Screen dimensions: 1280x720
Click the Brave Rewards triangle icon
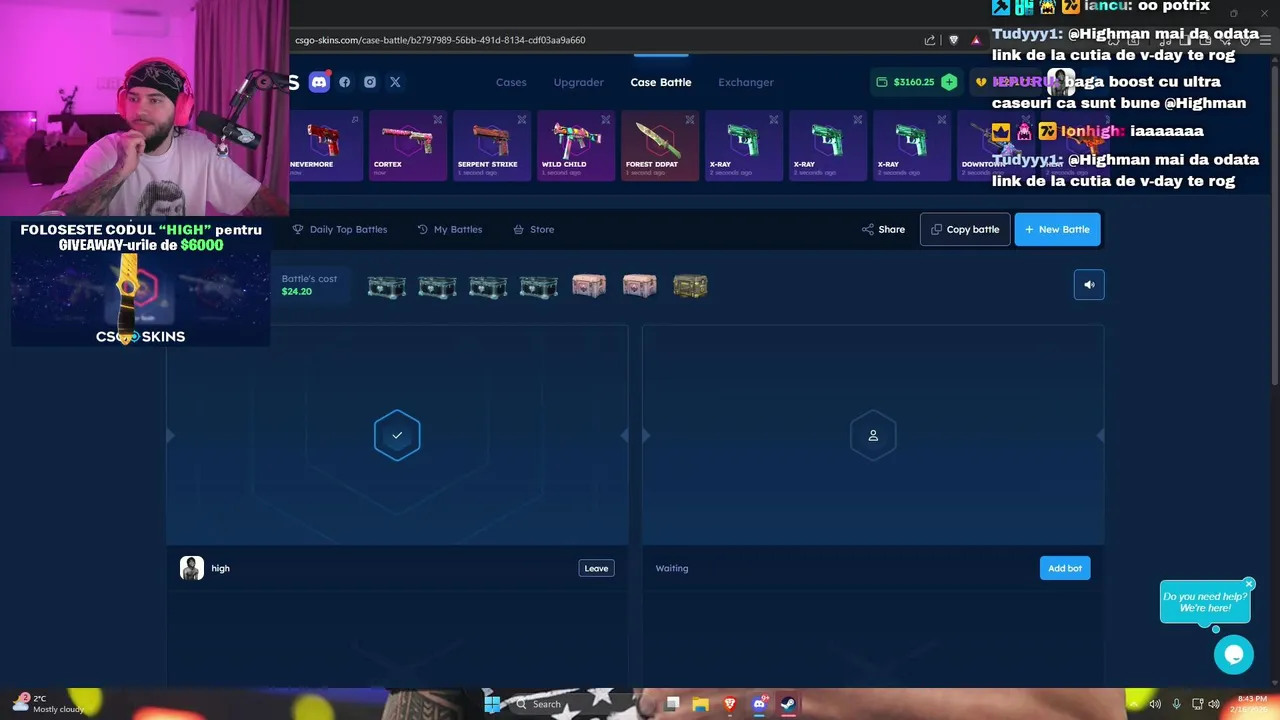(x=976, y=40)
